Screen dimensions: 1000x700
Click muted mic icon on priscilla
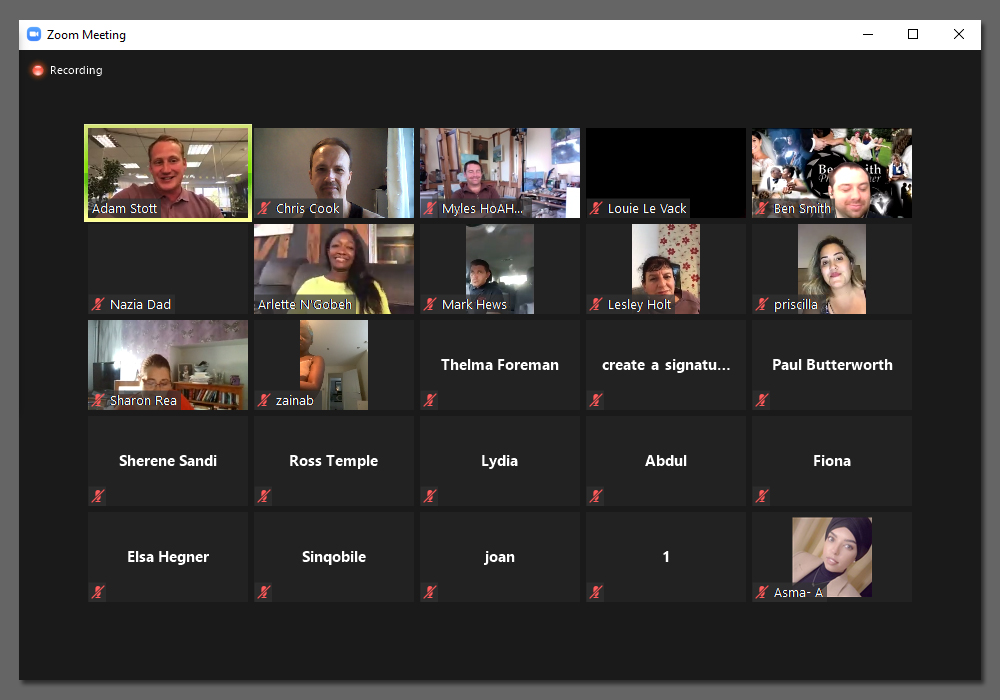761,304
